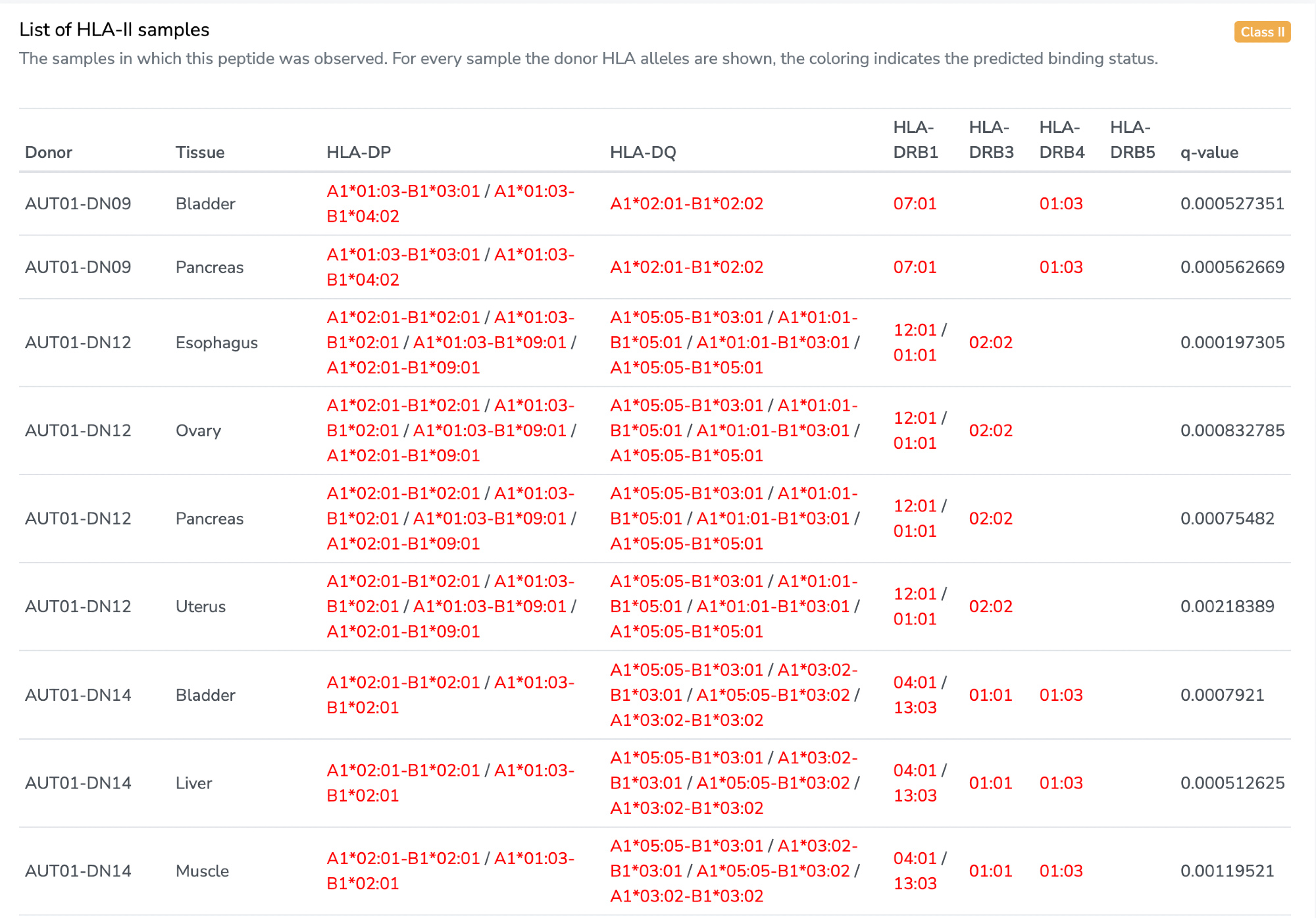This screenshot has width=1316, height=918.
Task: Select the Ovary tissue cell
Action: coord(198,430)
